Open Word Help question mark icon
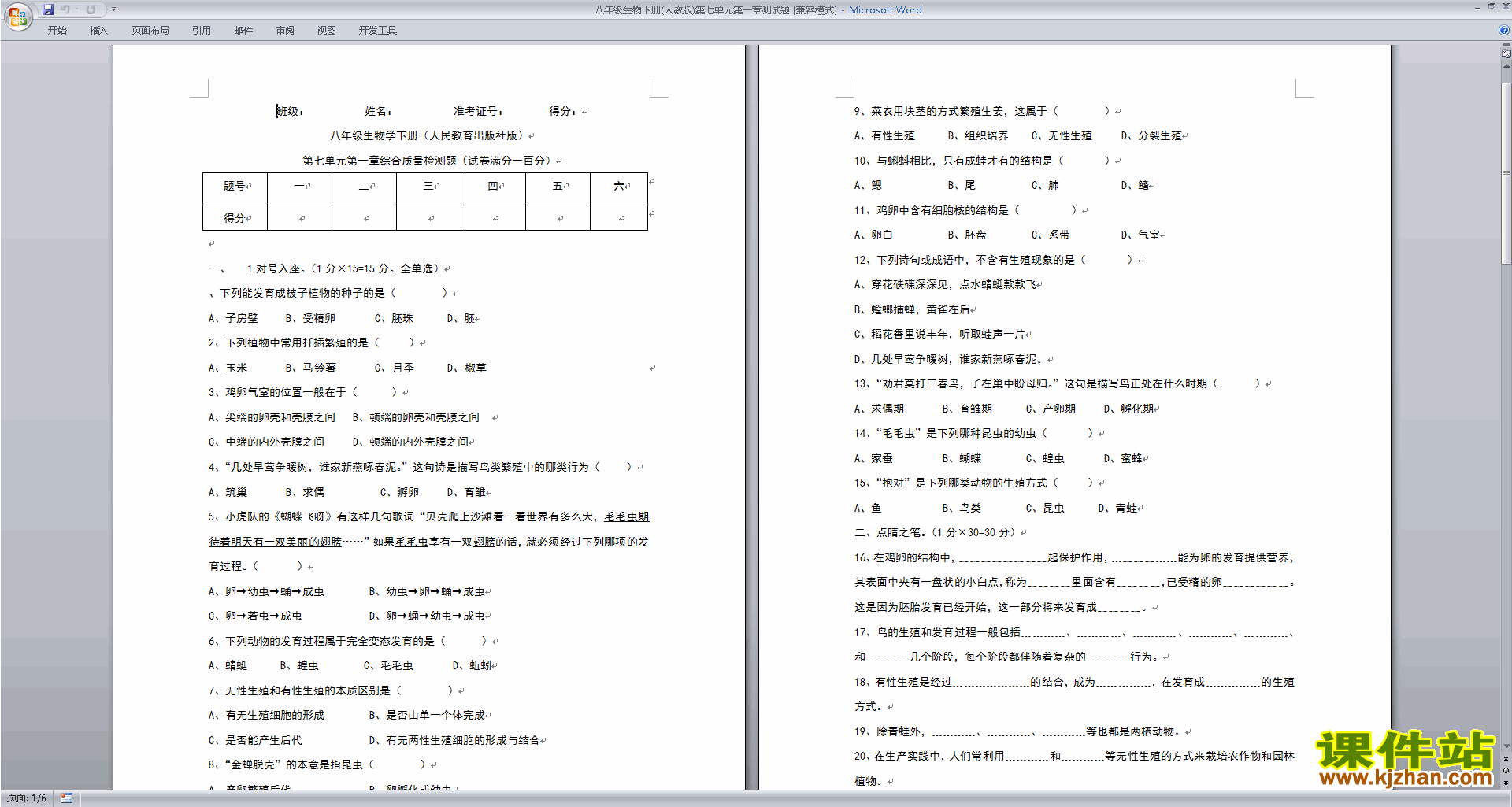 click(1504, 31)
